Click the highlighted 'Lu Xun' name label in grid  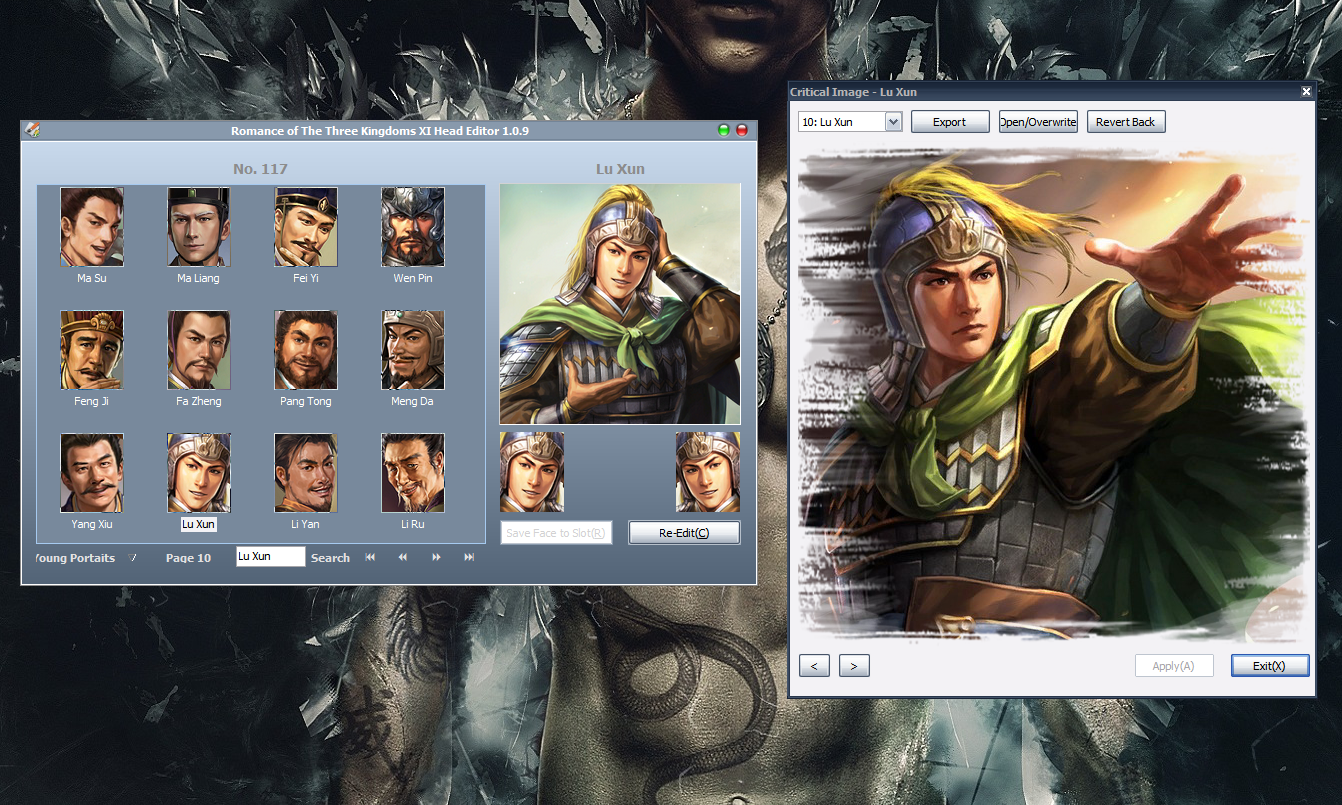click(x=198, y=524)
